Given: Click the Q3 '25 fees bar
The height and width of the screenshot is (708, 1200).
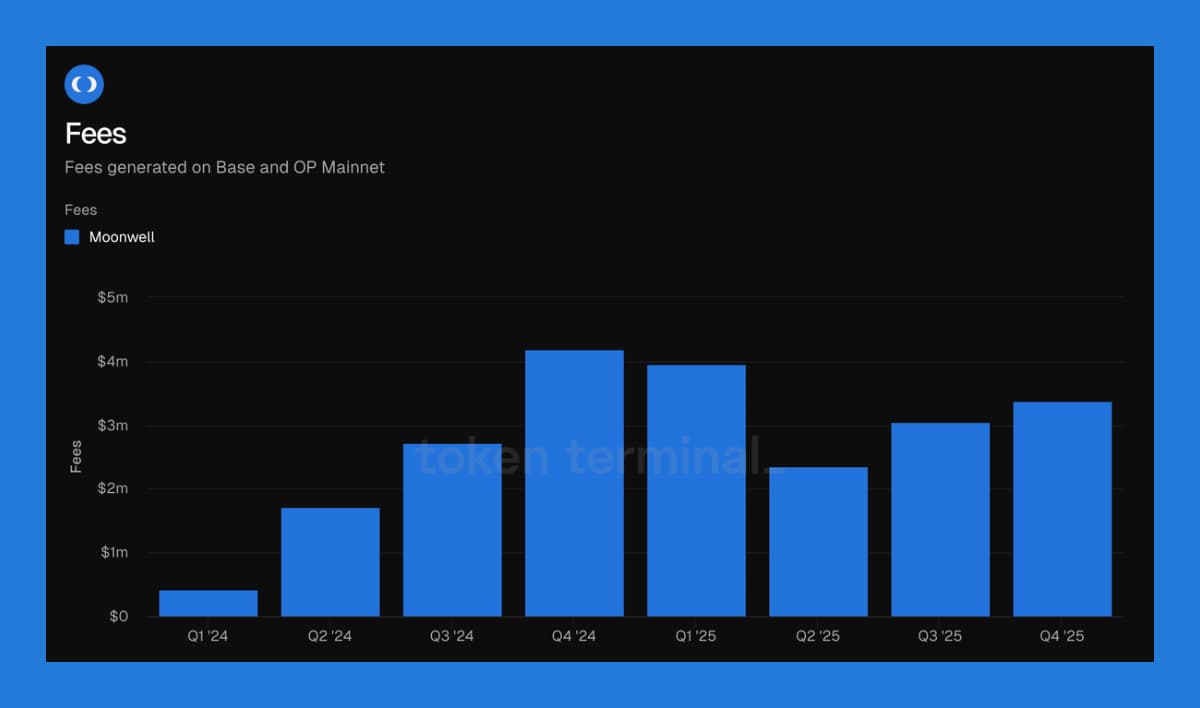Looking at the screenshot, I should (940, 519).
